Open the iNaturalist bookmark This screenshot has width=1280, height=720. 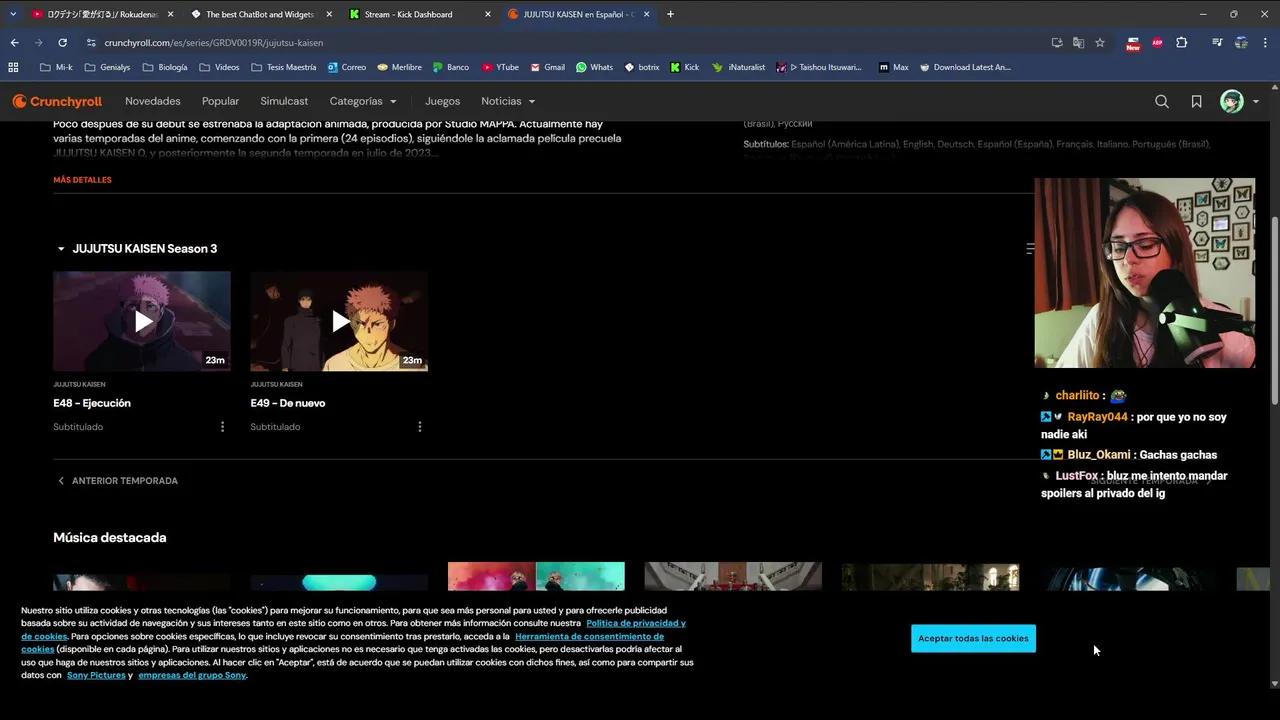pyautogui.click(x=739, y=67)
